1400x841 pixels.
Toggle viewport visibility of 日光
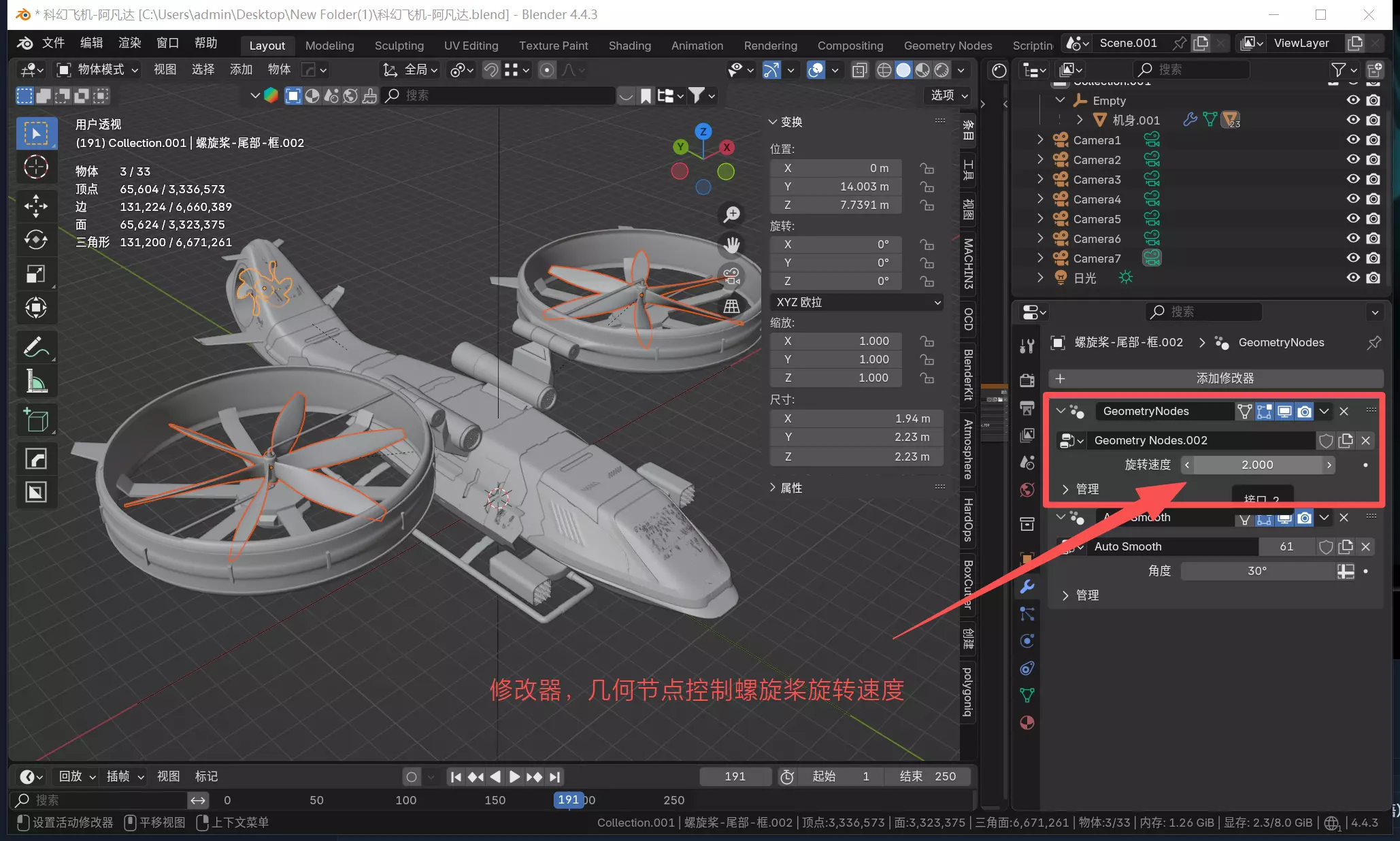pos(1353,278)
